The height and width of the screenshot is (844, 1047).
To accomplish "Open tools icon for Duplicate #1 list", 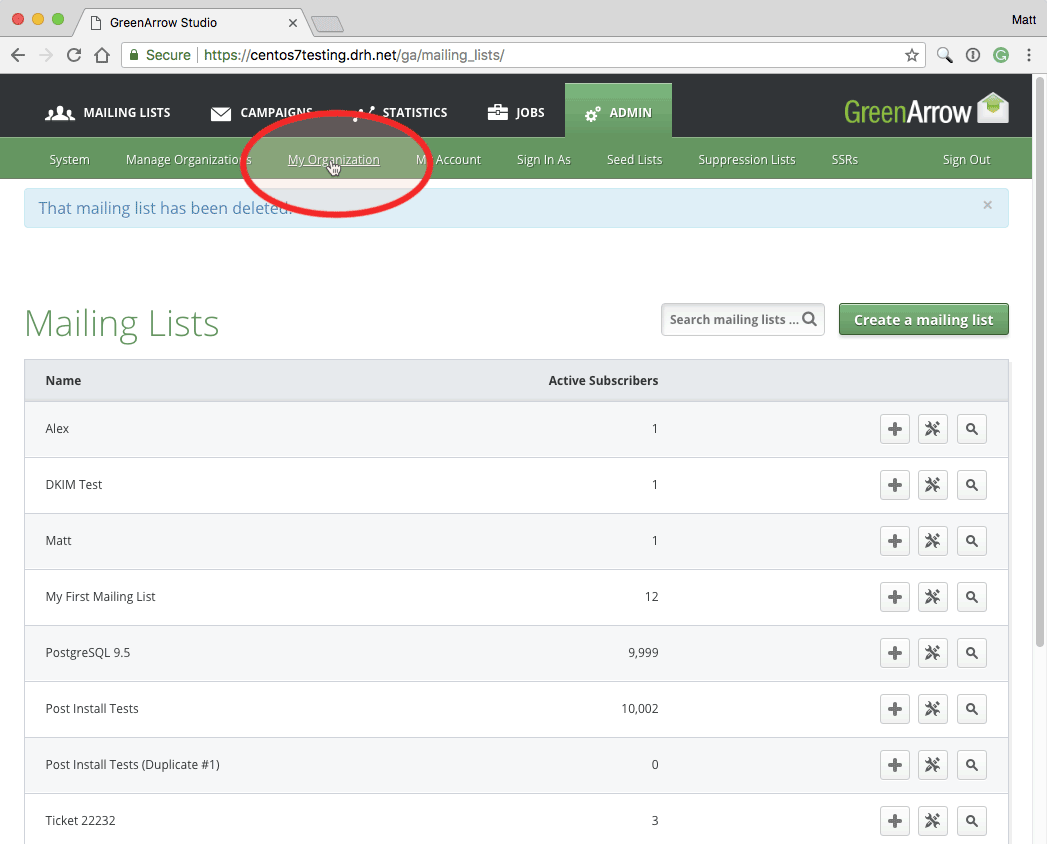I will [933, 765].
